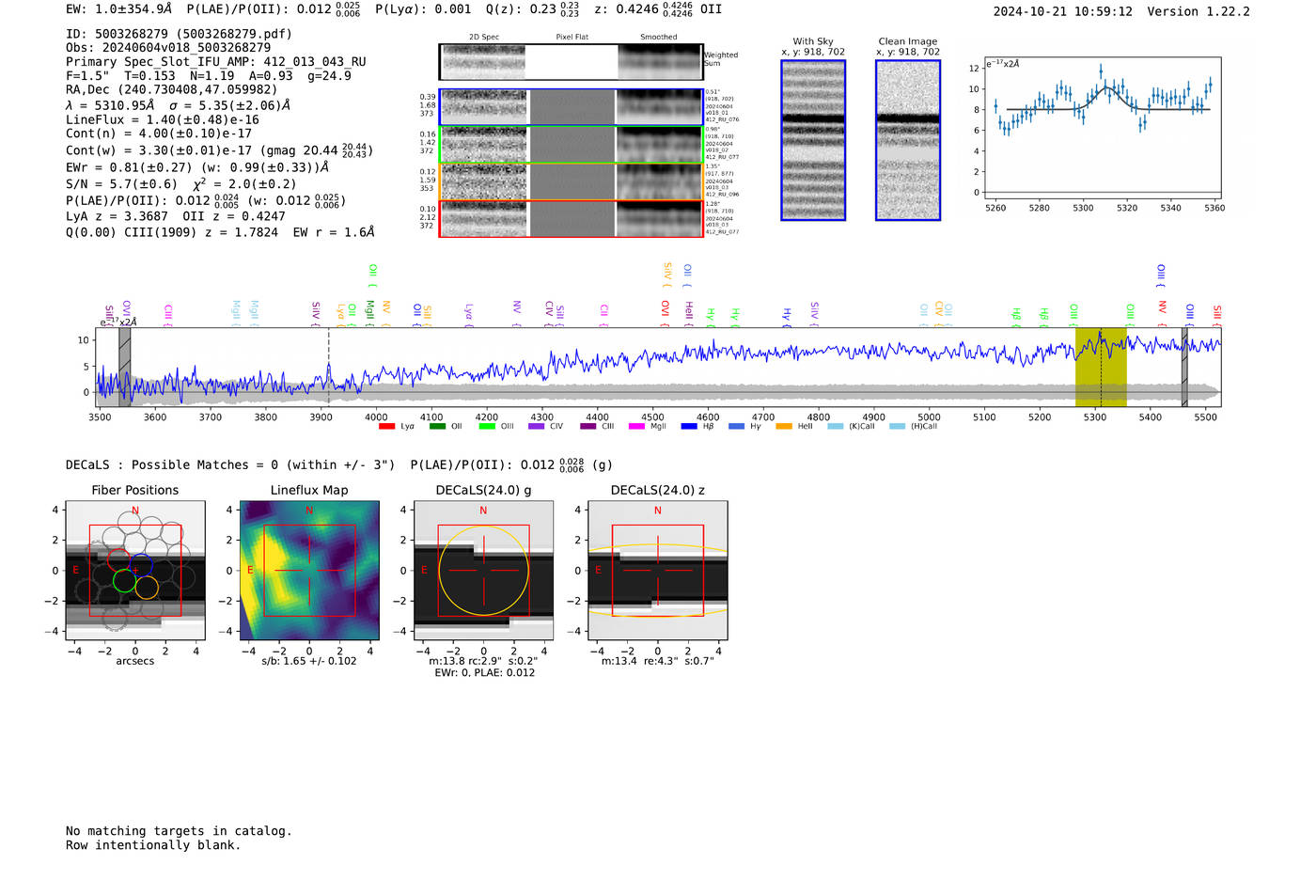This screenshot has height=896, width=1316.
Task: Select the blue-bordered fiber spectrum row
Action: click(571, 107)
